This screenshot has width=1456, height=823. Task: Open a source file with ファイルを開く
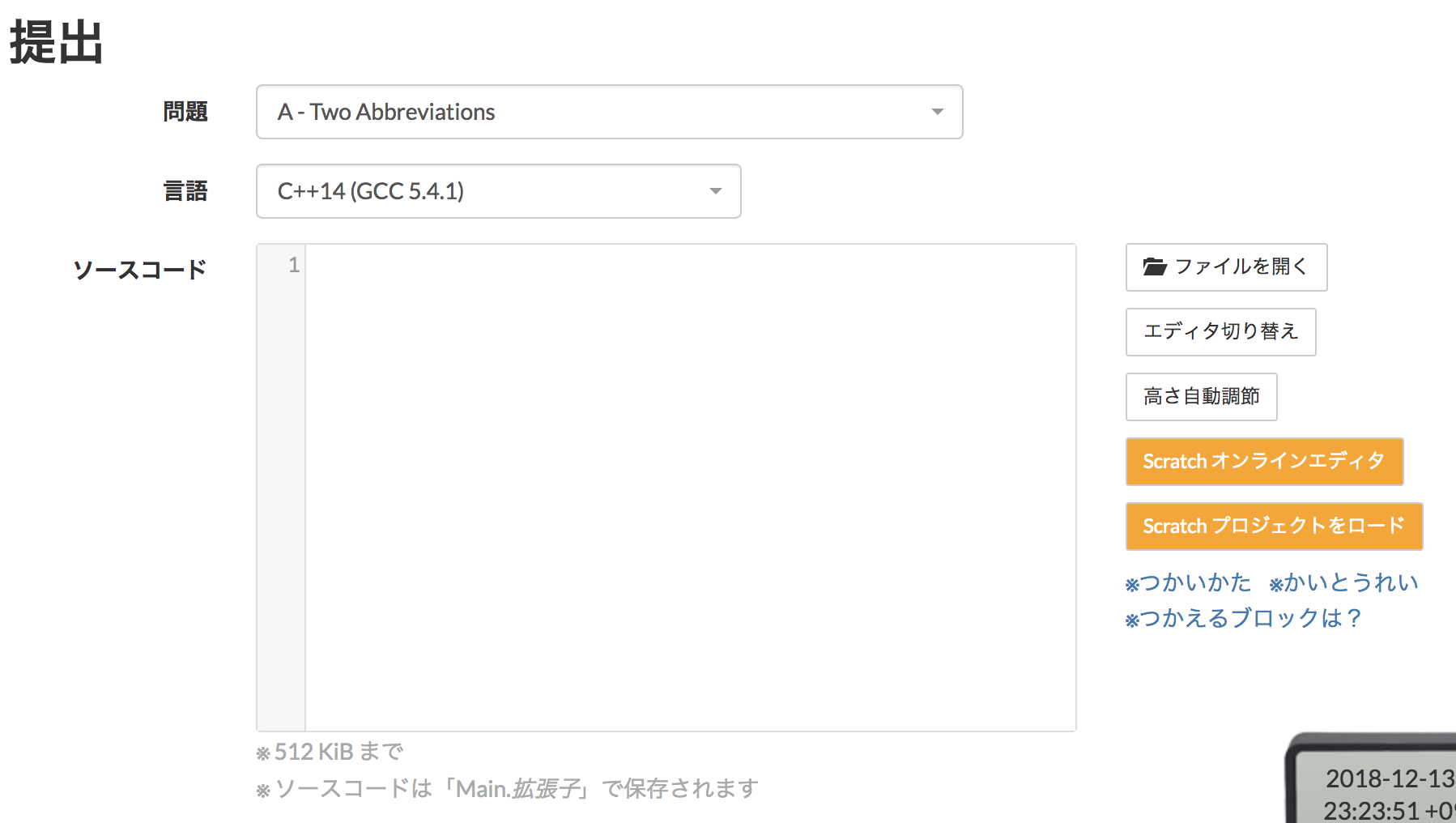point(1225,267)
